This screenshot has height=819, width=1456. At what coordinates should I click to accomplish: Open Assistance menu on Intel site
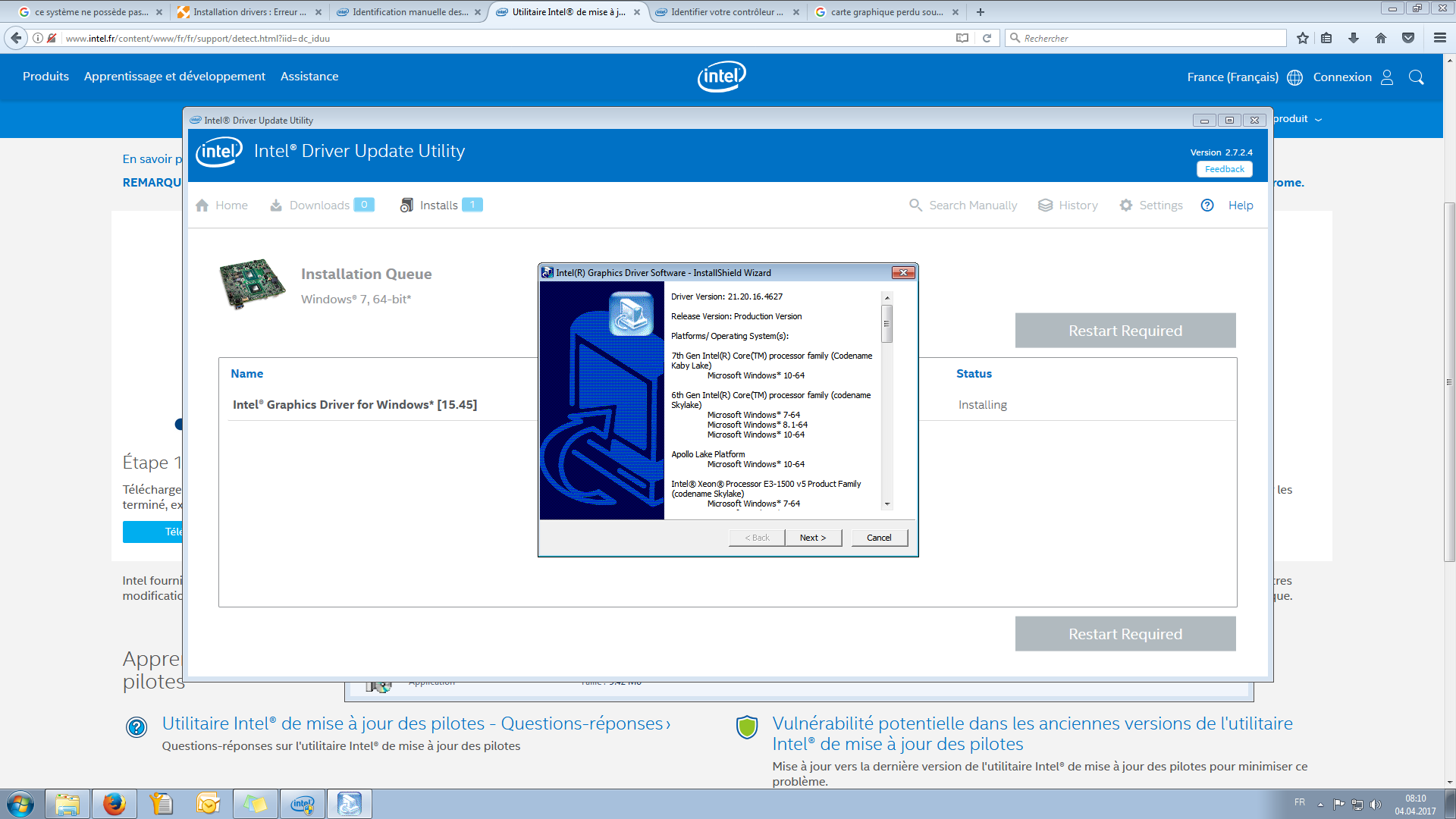coord(309,77)
